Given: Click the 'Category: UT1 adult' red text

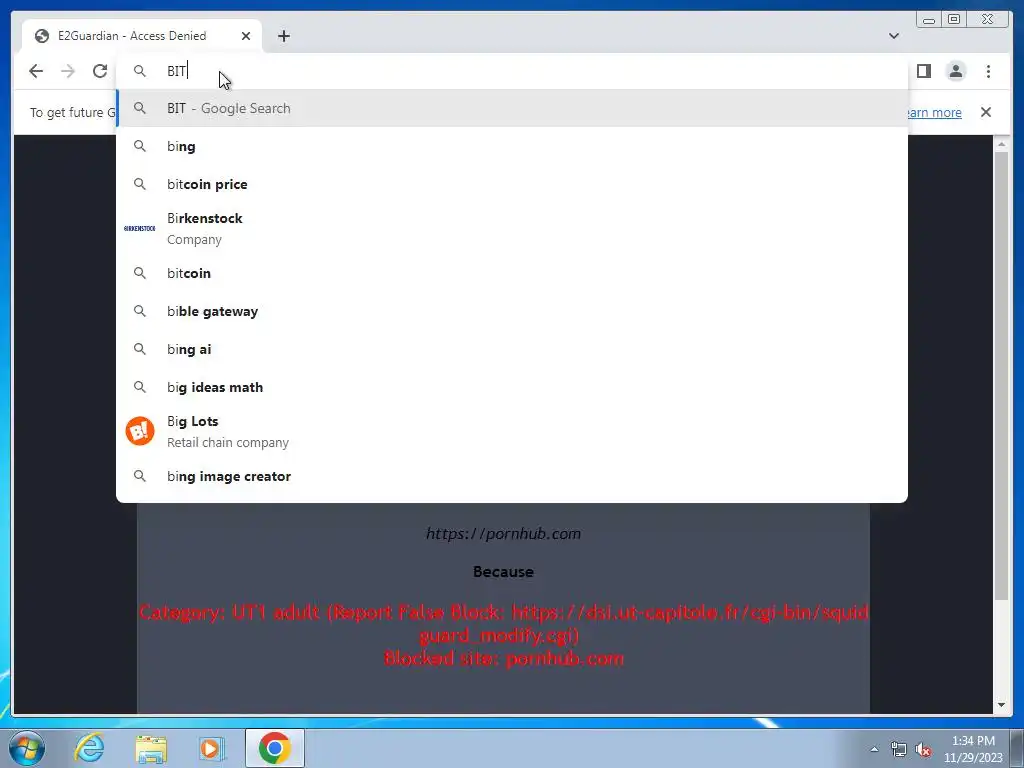Looking at the screenshot, I should (504, 624).
